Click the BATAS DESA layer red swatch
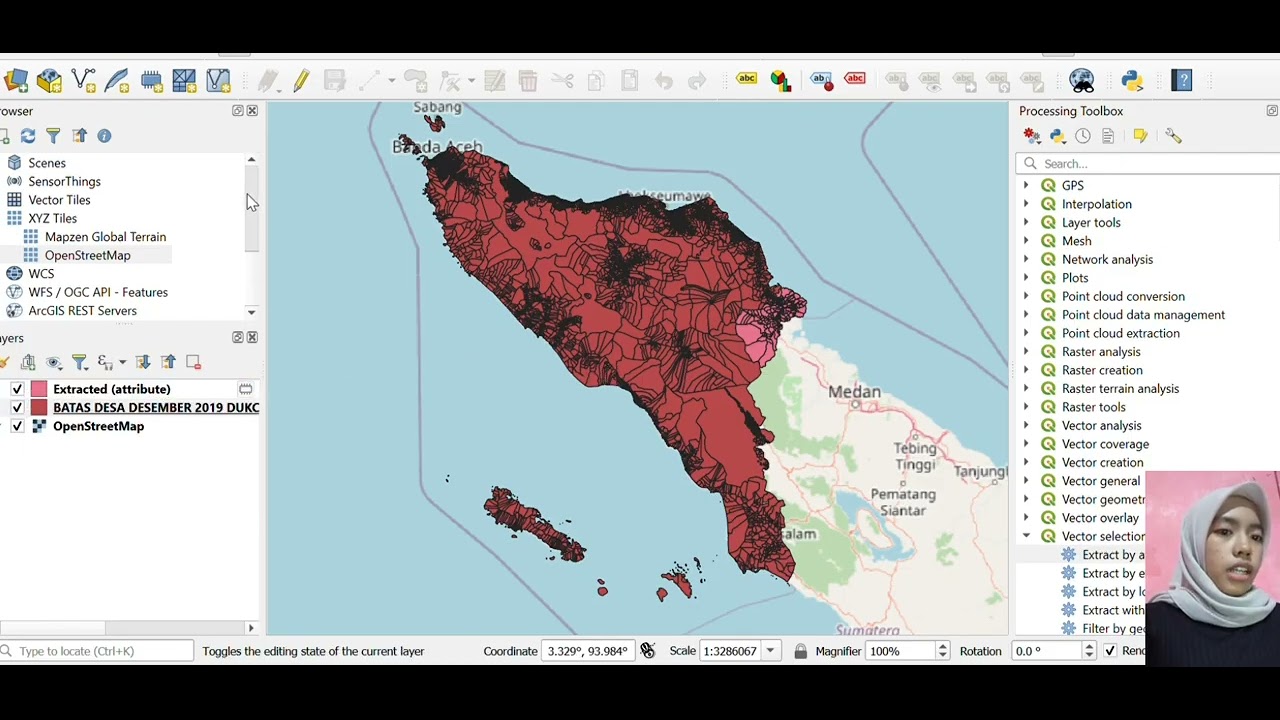 [39, 408]
